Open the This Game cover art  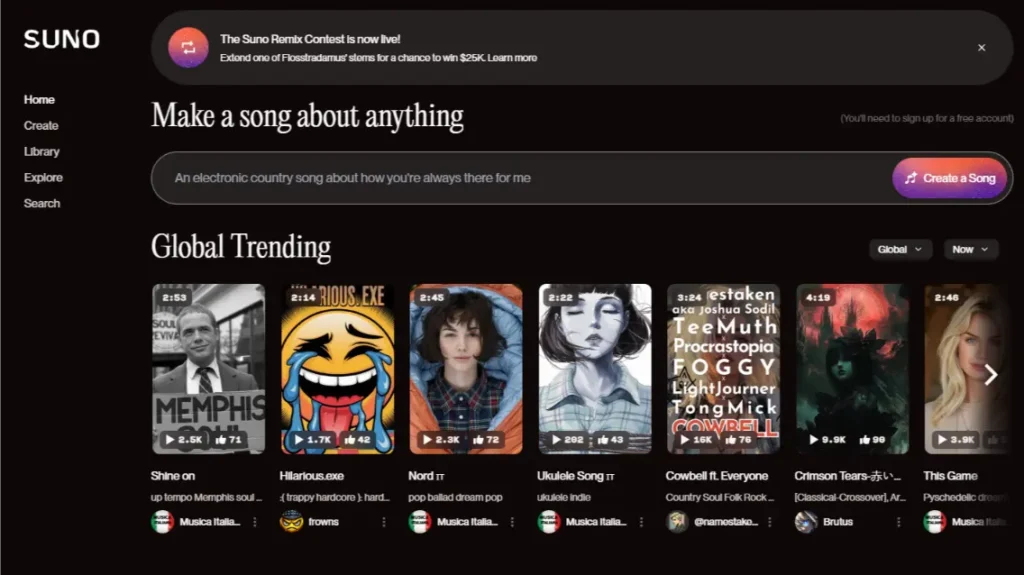(965, 369)
